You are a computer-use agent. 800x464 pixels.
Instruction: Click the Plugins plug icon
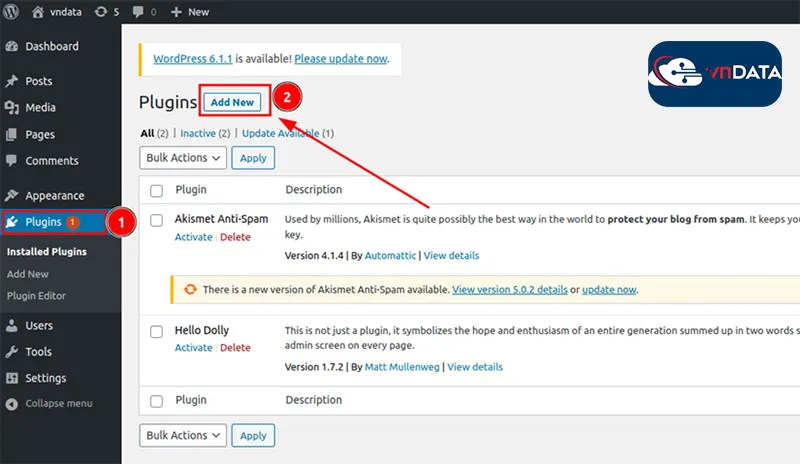tap(12, 222)
